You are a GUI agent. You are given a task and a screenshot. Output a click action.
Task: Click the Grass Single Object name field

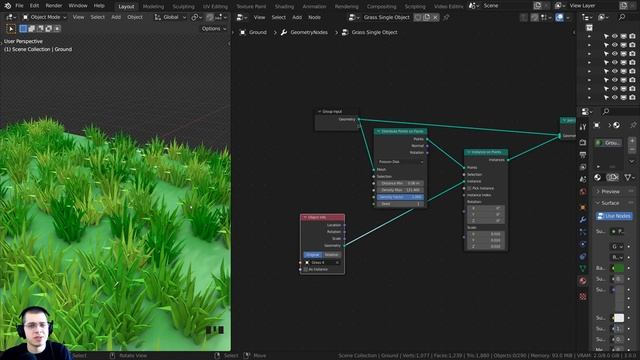click(387, 17)
